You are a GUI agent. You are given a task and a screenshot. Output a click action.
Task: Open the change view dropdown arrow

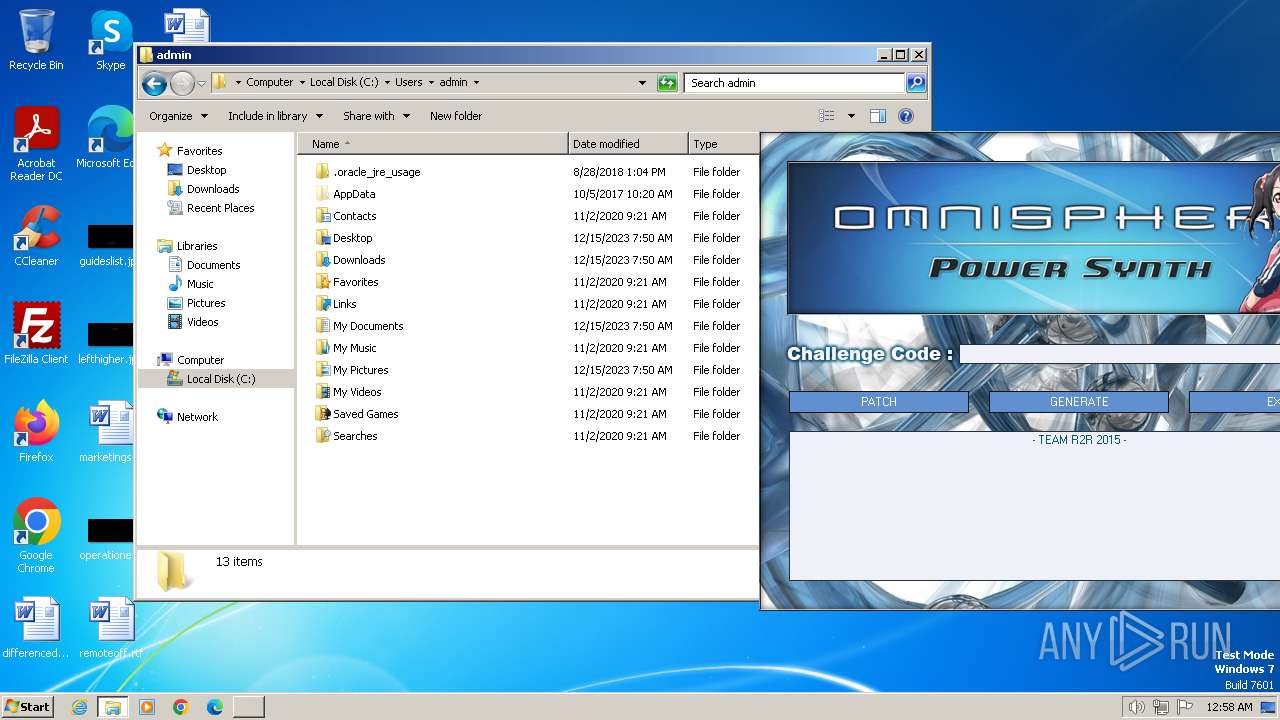pyautogui.click(x=851, y=116)
